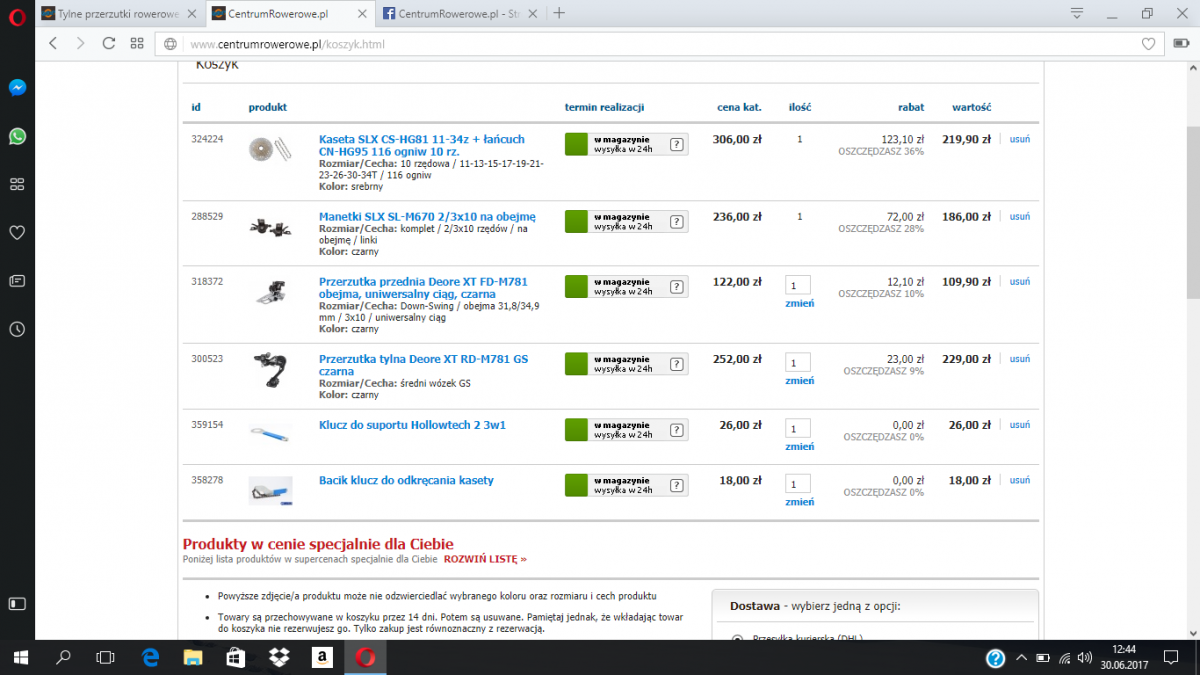Open Bacik klucz do odkręcania kasety link
The image size is (1200, 675).
(x=406, y=480)
